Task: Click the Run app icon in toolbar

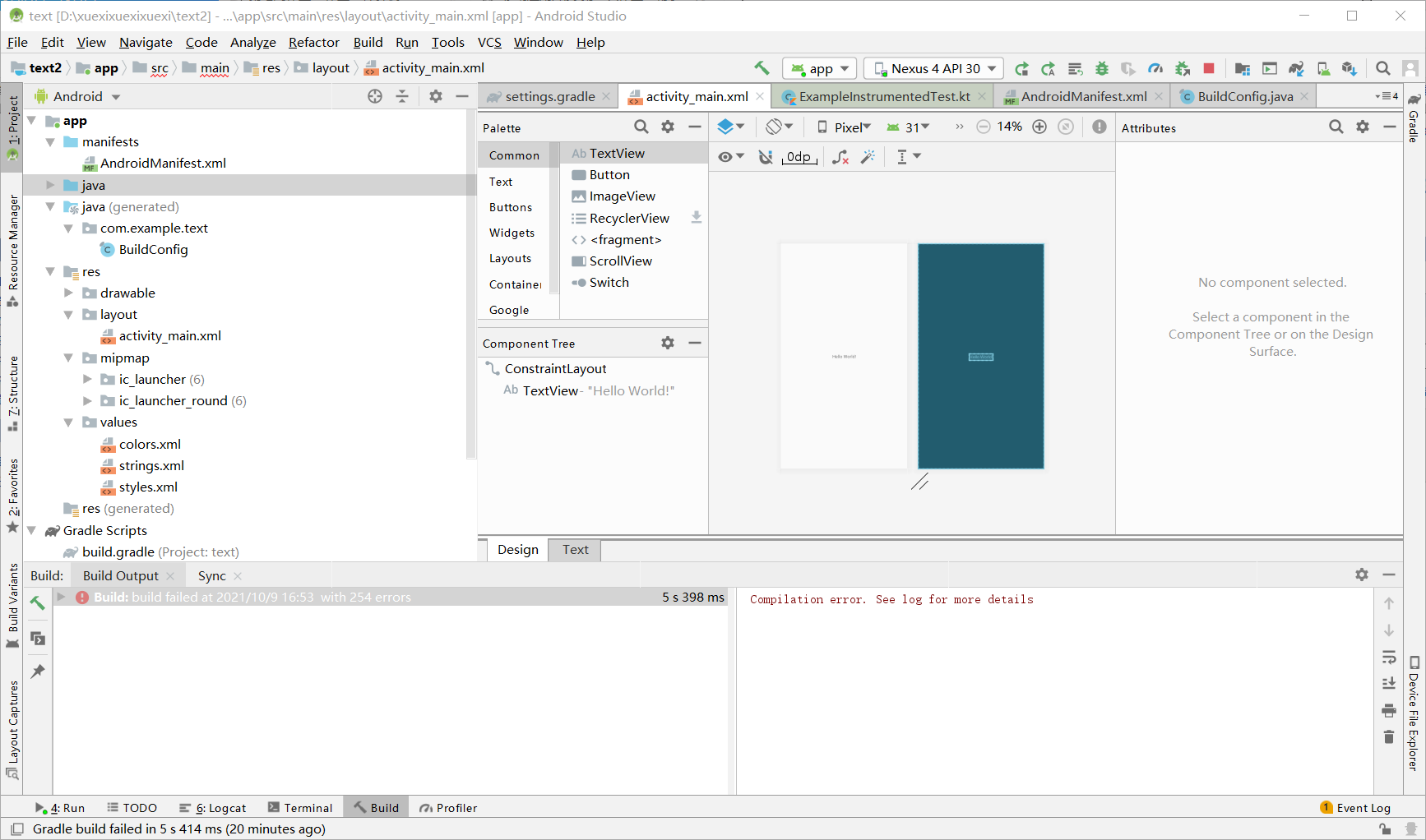Action: click(1021, 69)
